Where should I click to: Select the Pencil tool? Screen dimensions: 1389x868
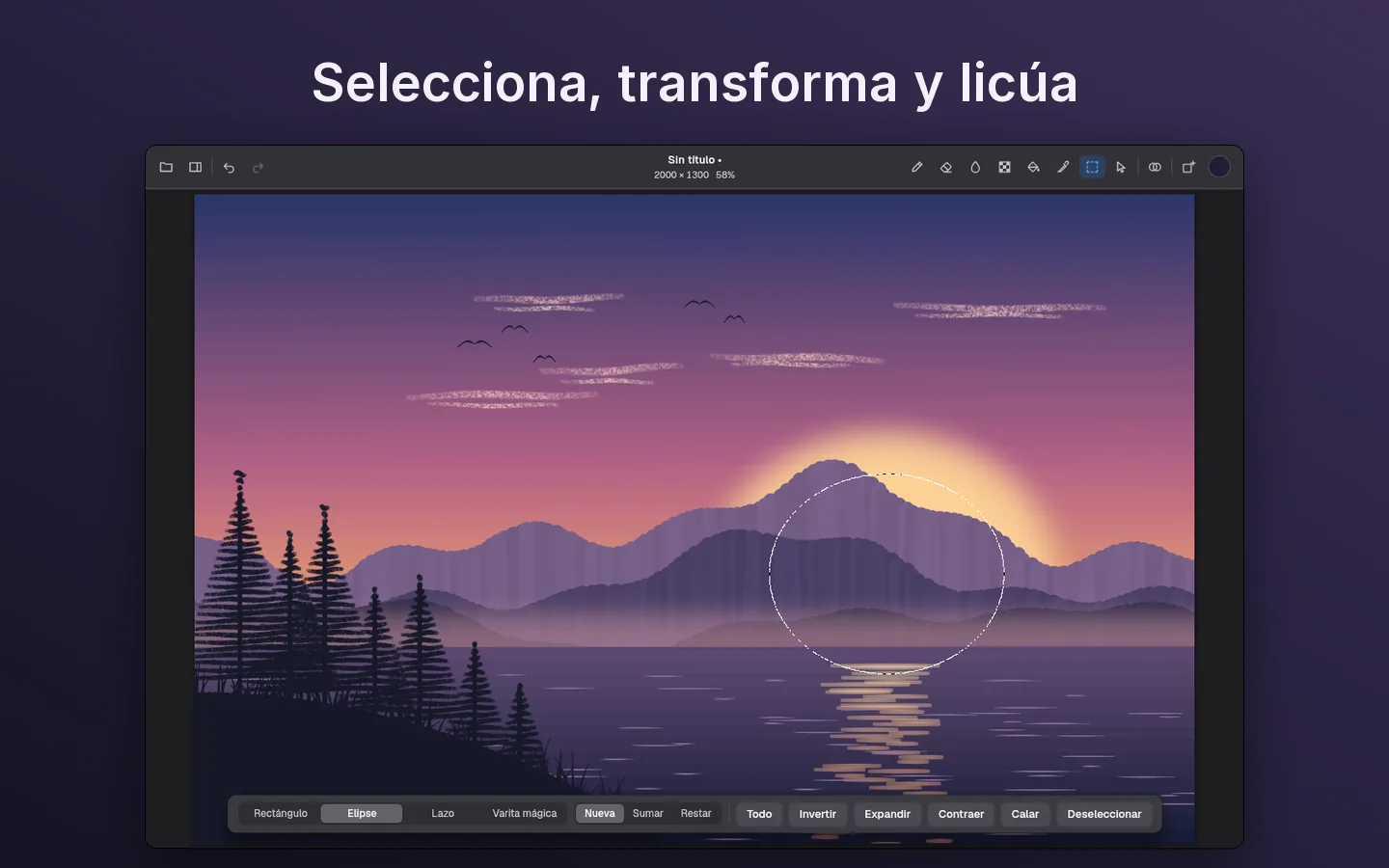(916, 167)
